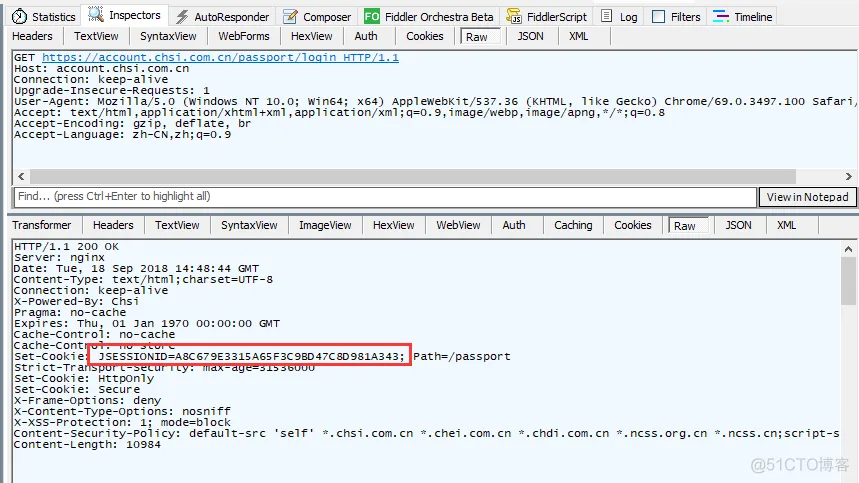Image resolution: width=859 pixels, height=483 pixels.
Task: Open the Statistics tab stopwatch icon
Action: tap(19, 16)
